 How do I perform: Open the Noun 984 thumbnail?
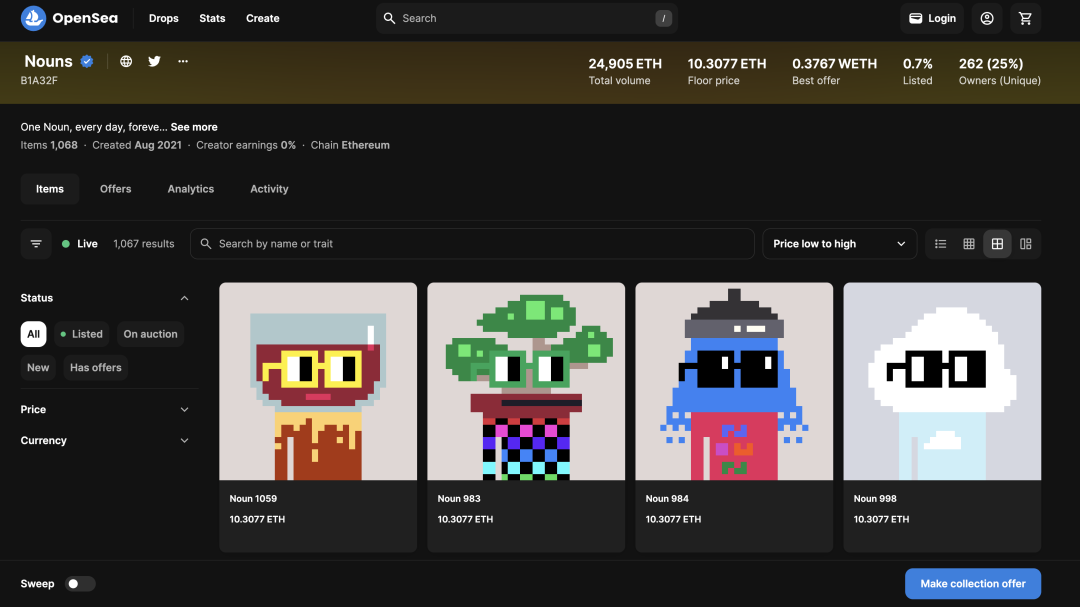point(734,381)
